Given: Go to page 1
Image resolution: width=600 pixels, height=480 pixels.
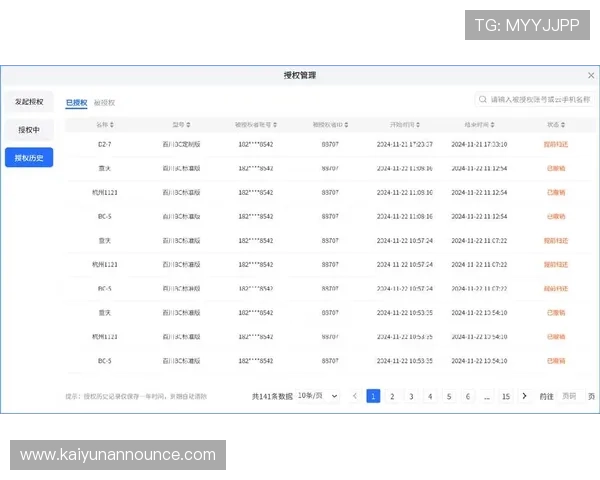Looking at the screenshot, I should 373,396.
